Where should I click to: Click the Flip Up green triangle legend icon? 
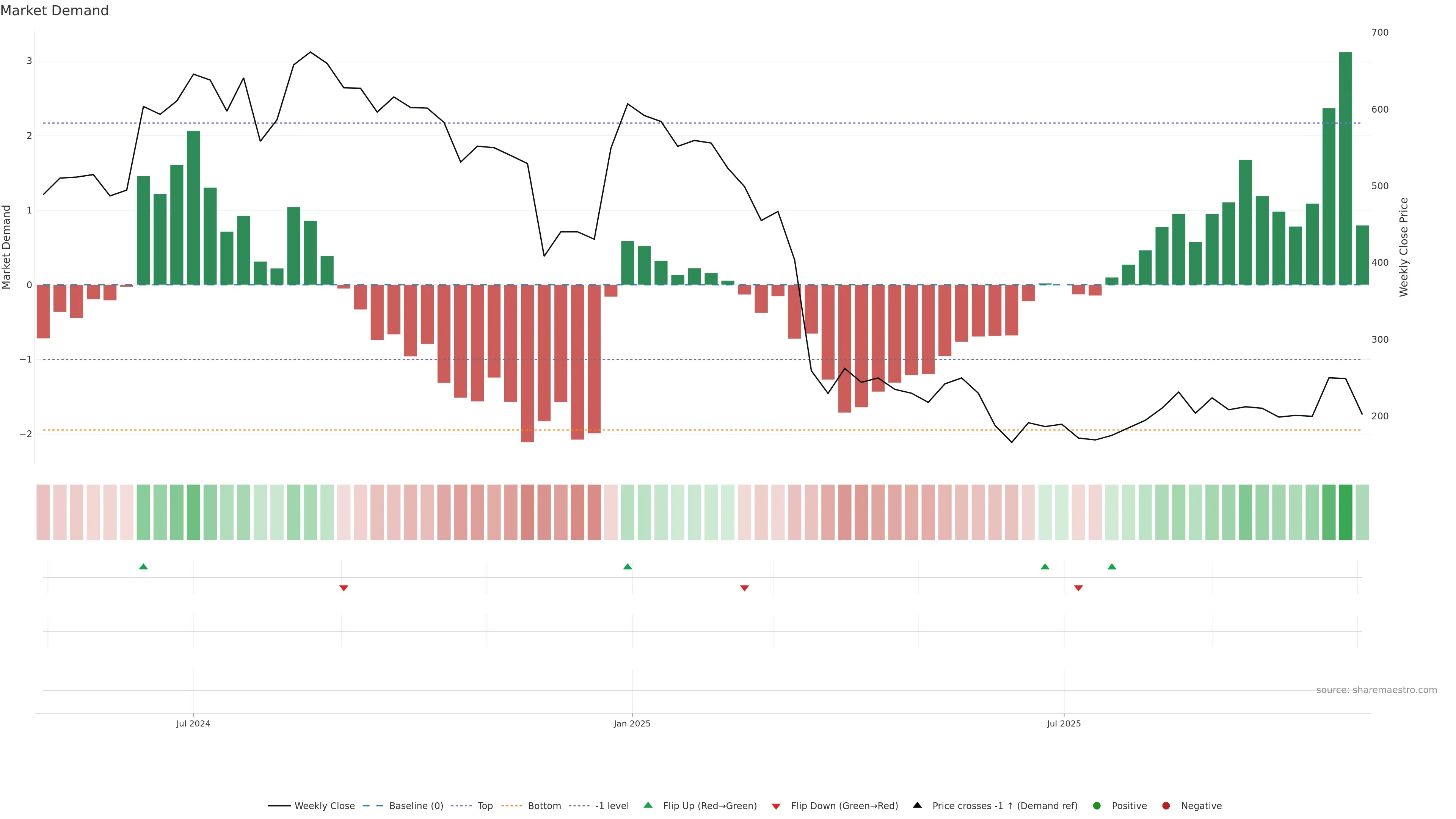pyautogui.click(x=648, y=805)
